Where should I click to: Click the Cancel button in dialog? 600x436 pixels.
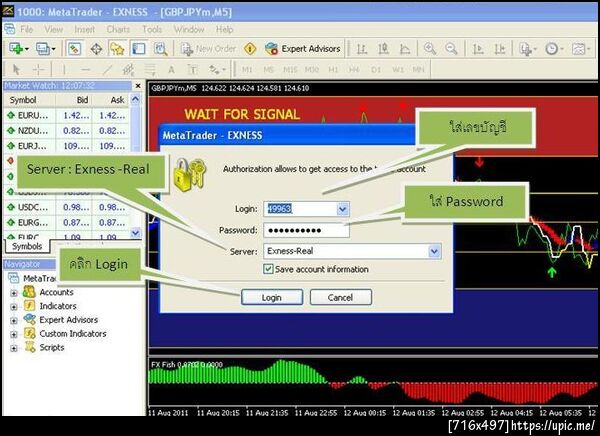pos(340,297)
